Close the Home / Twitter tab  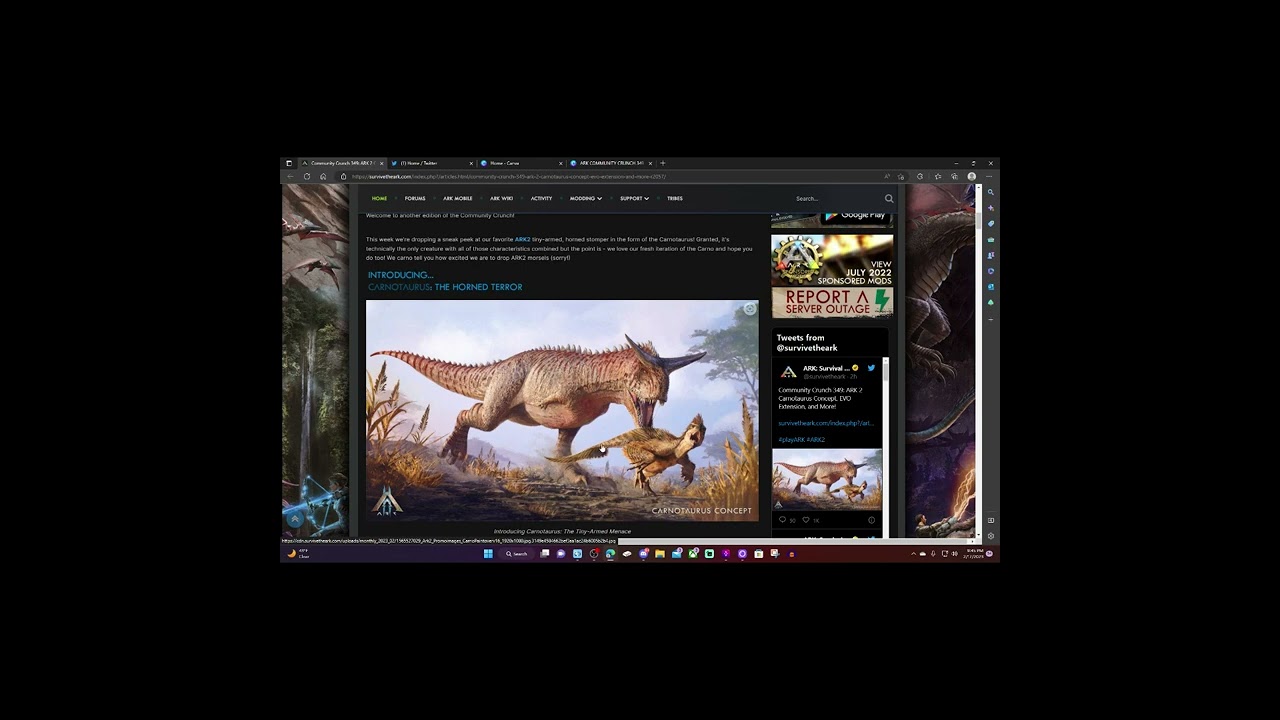pyautogui.click(x=471, y=163)
